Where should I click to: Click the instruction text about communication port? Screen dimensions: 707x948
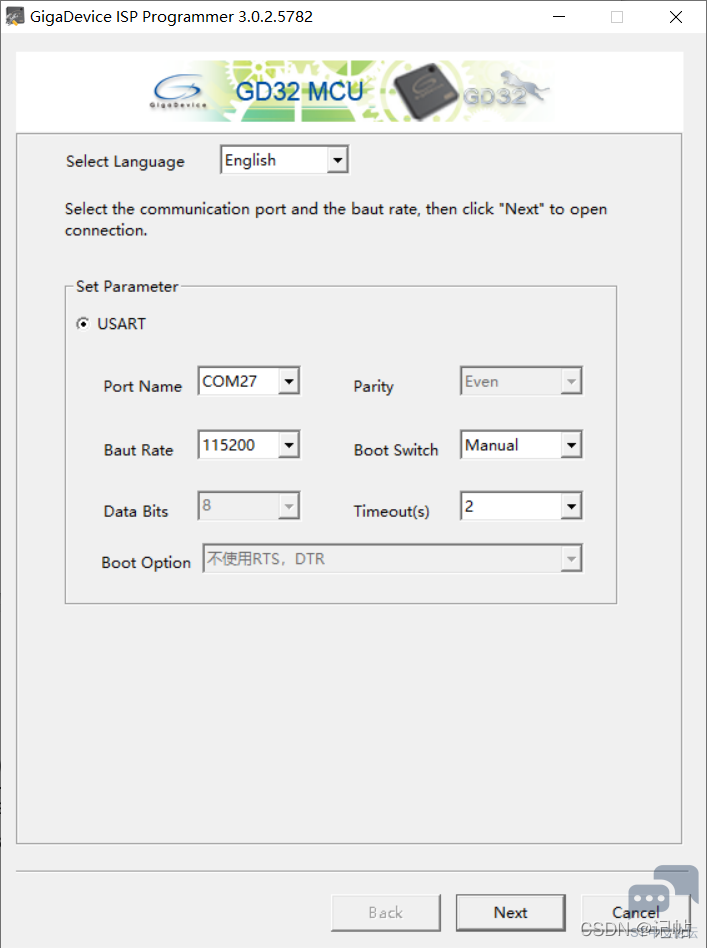click(x=336, y=219)
